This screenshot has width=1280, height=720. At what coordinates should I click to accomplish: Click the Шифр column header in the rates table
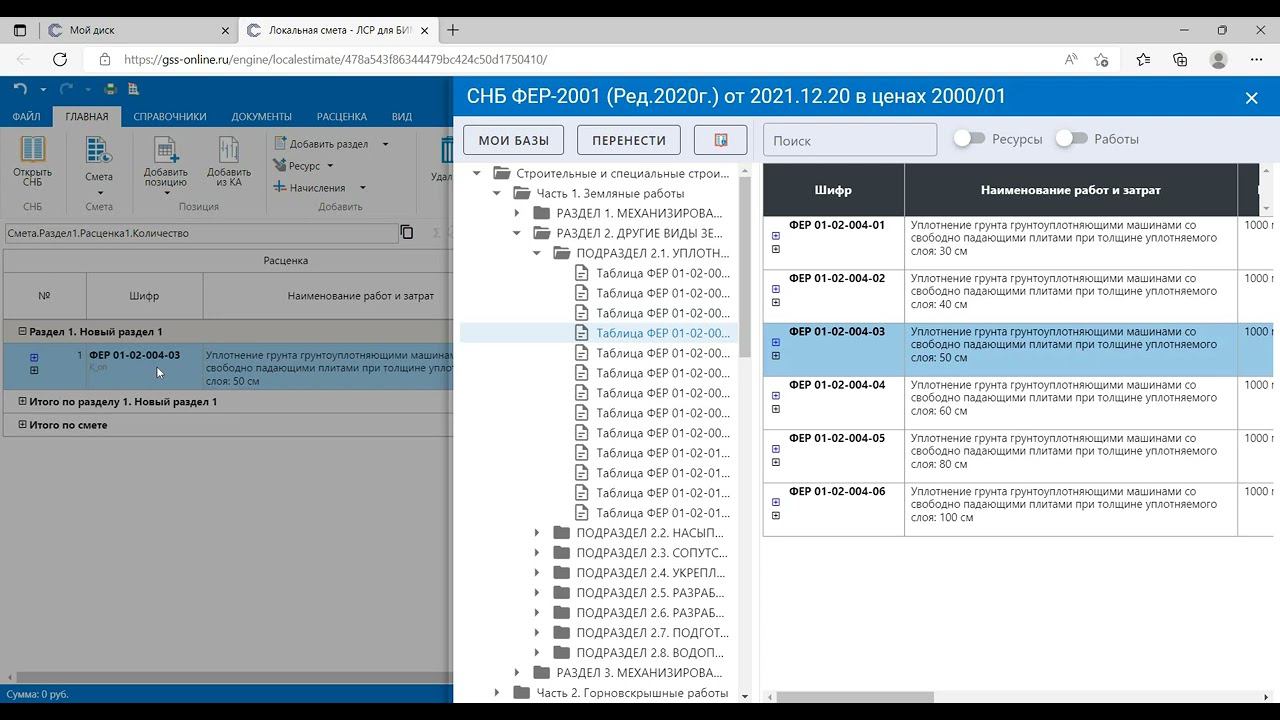pyautogui.click(x=833, y=190)
